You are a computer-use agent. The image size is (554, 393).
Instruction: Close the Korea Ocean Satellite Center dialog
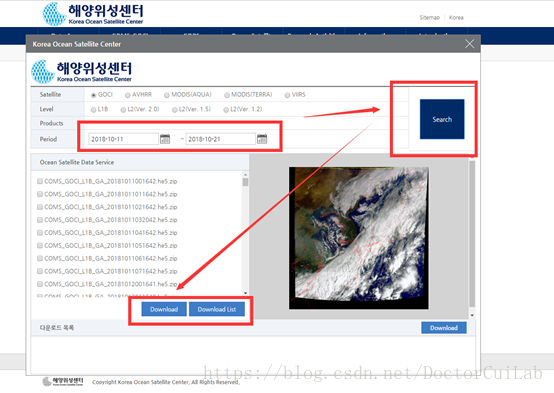click(x=470, y=44)
